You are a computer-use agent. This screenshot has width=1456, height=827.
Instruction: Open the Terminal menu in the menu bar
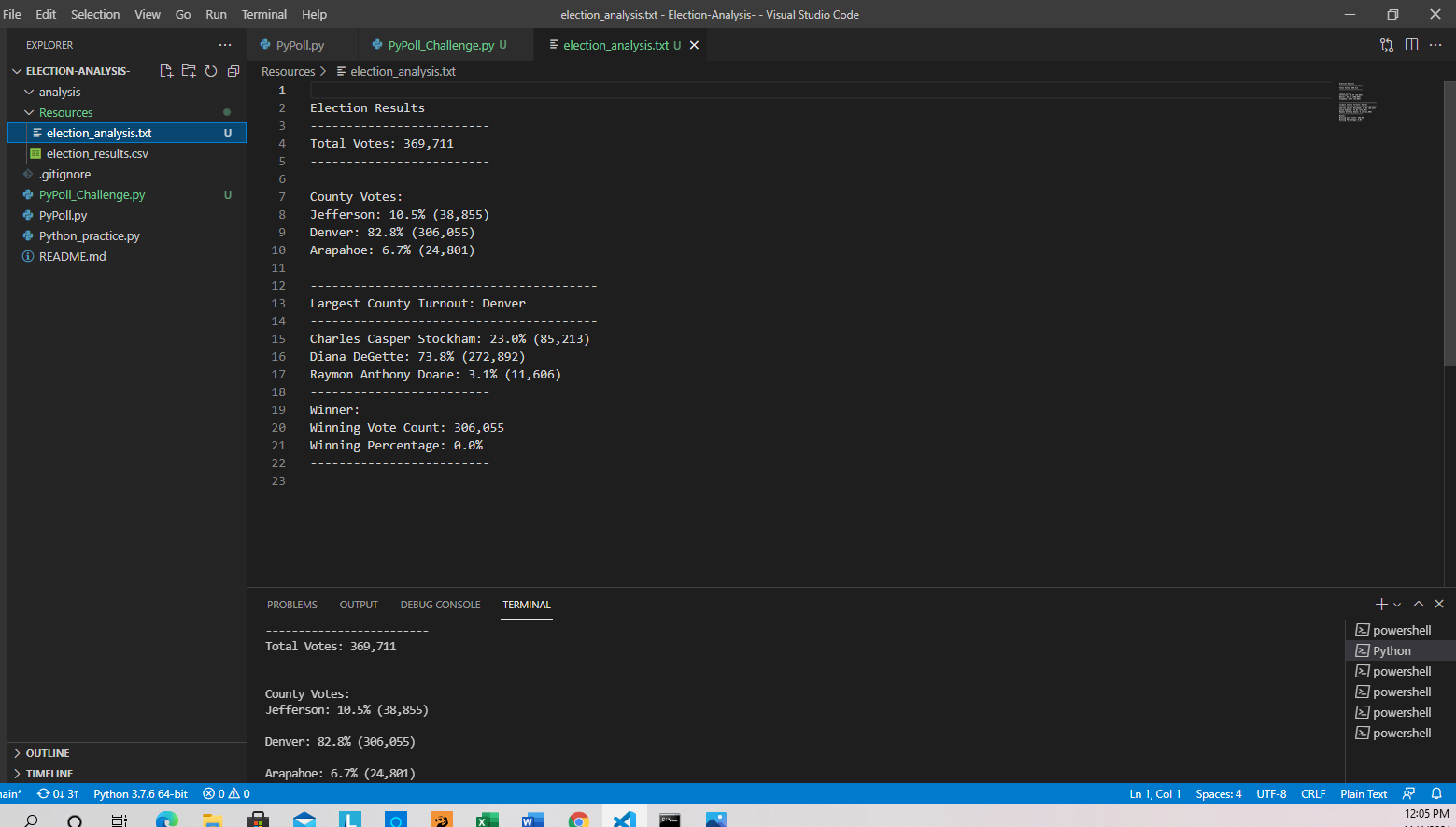pos(264,14)
